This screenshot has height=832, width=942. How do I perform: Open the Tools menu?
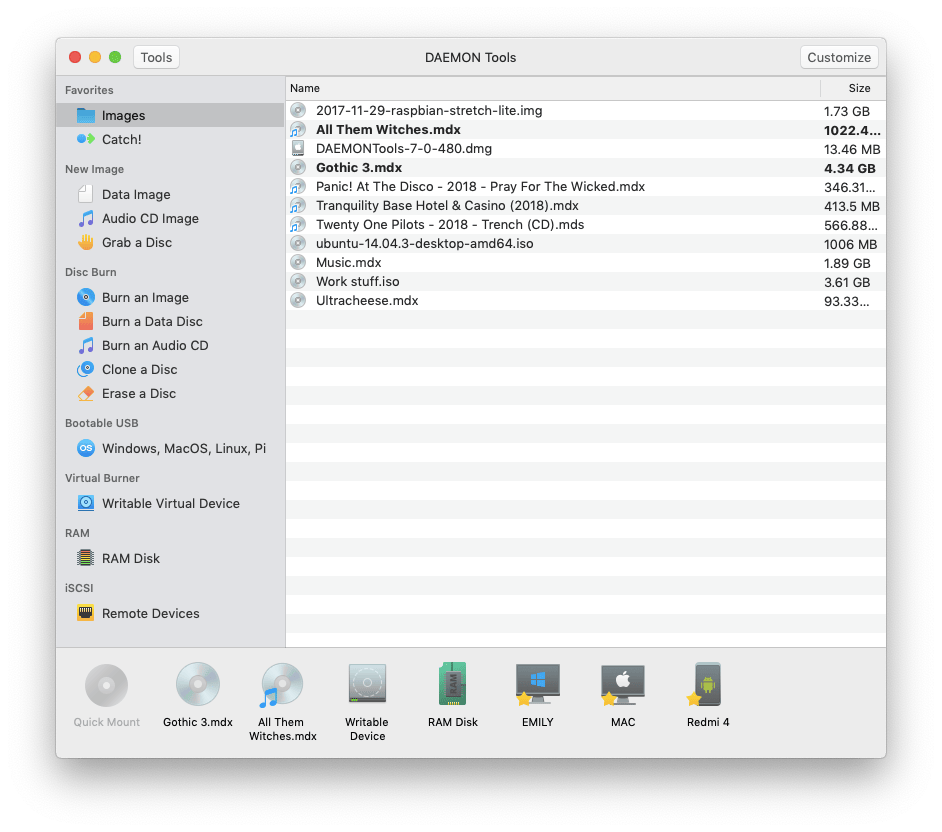156,57
